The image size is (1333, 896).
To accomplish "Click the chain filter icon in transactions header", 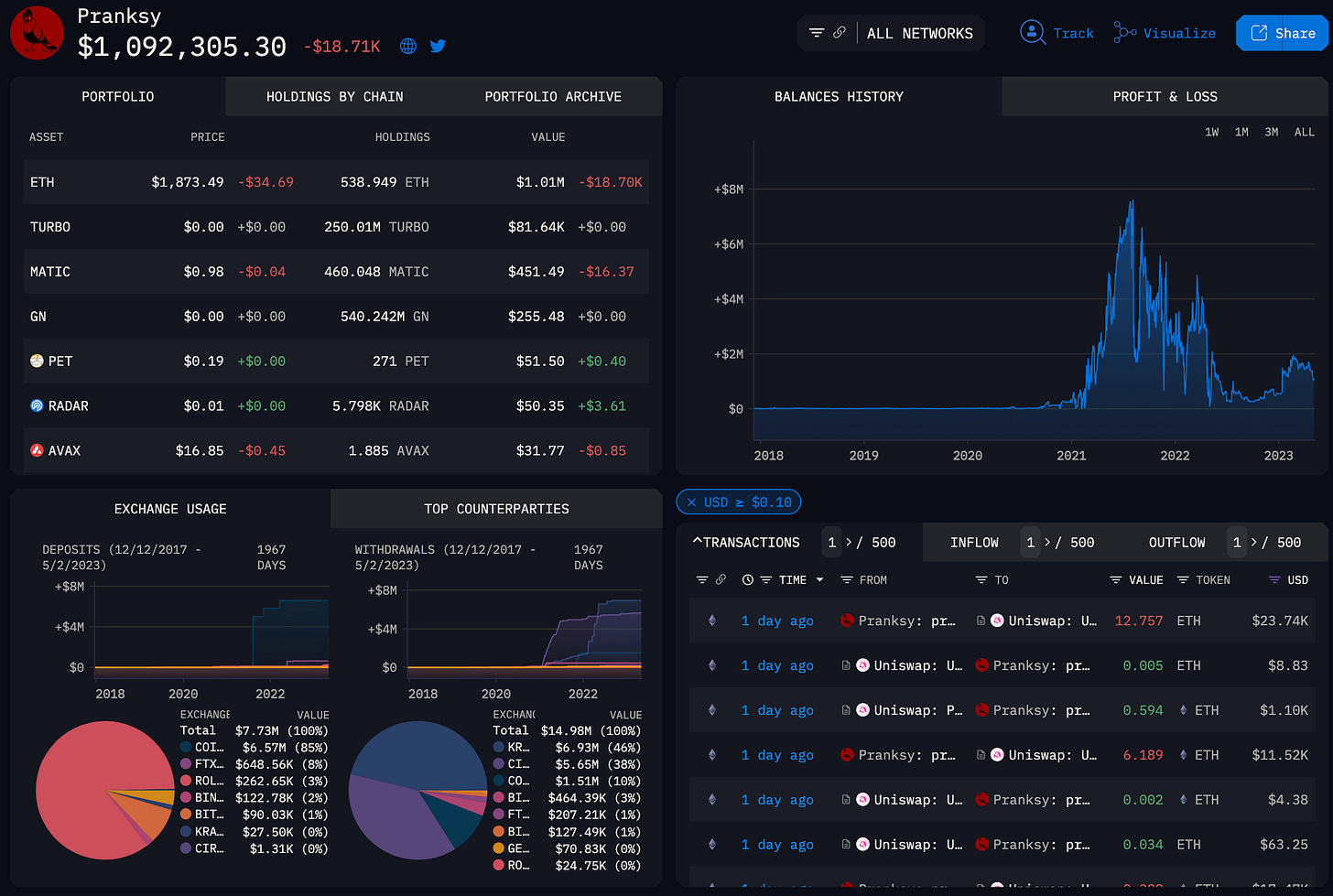I will click(702, 580).
